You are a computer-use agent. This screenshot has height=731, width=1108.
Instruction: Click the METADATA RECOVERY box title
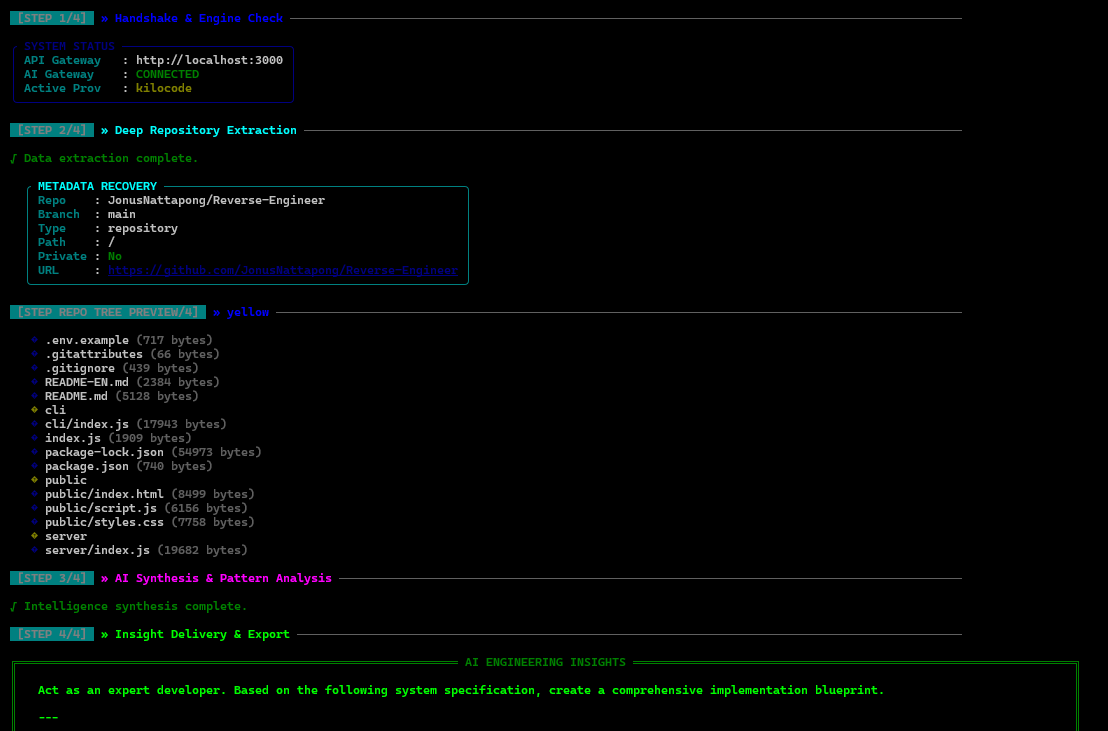98,186
